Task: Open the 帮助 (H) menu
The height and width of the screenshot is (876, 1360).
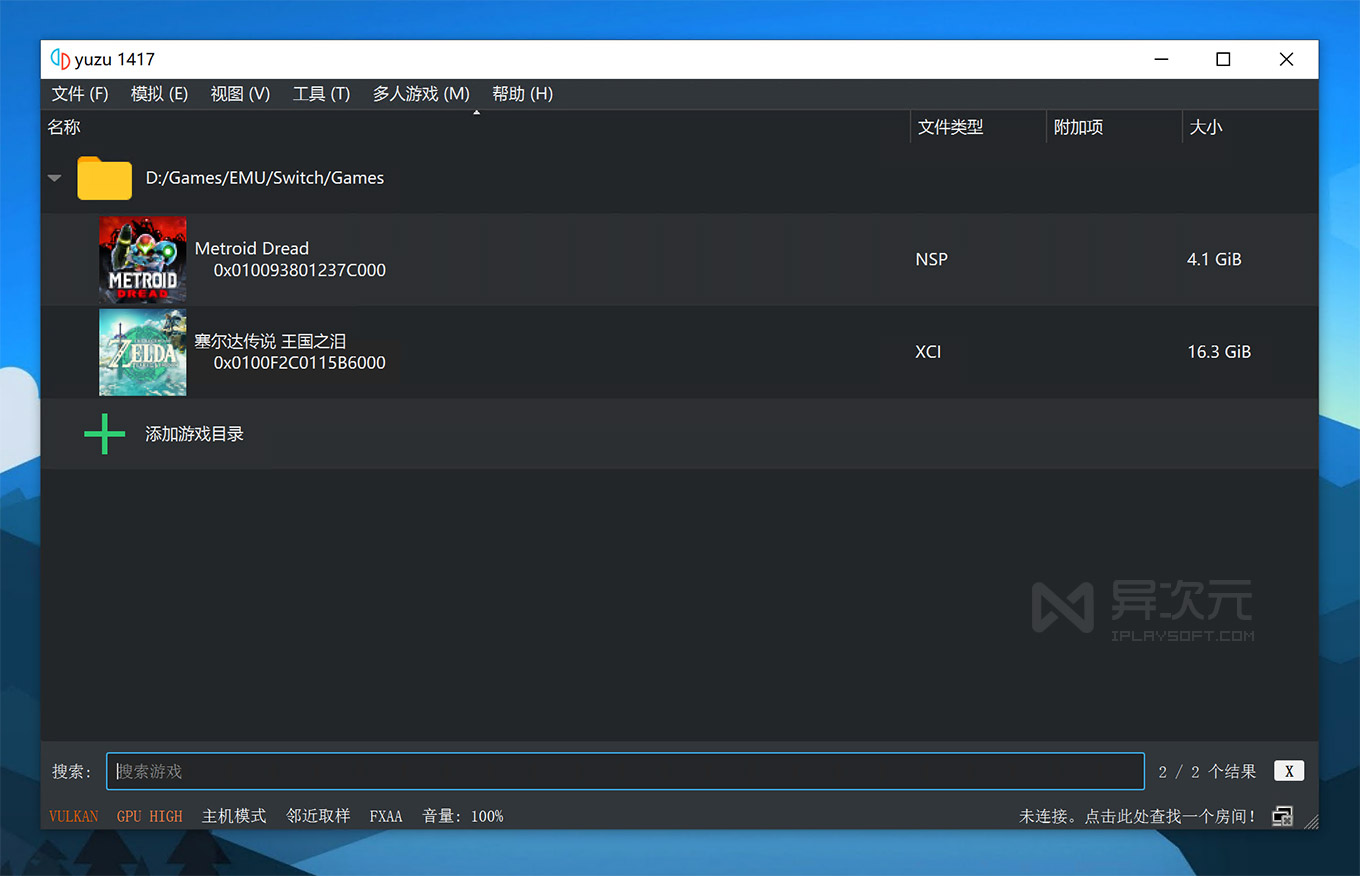Action: pos(522,93)
